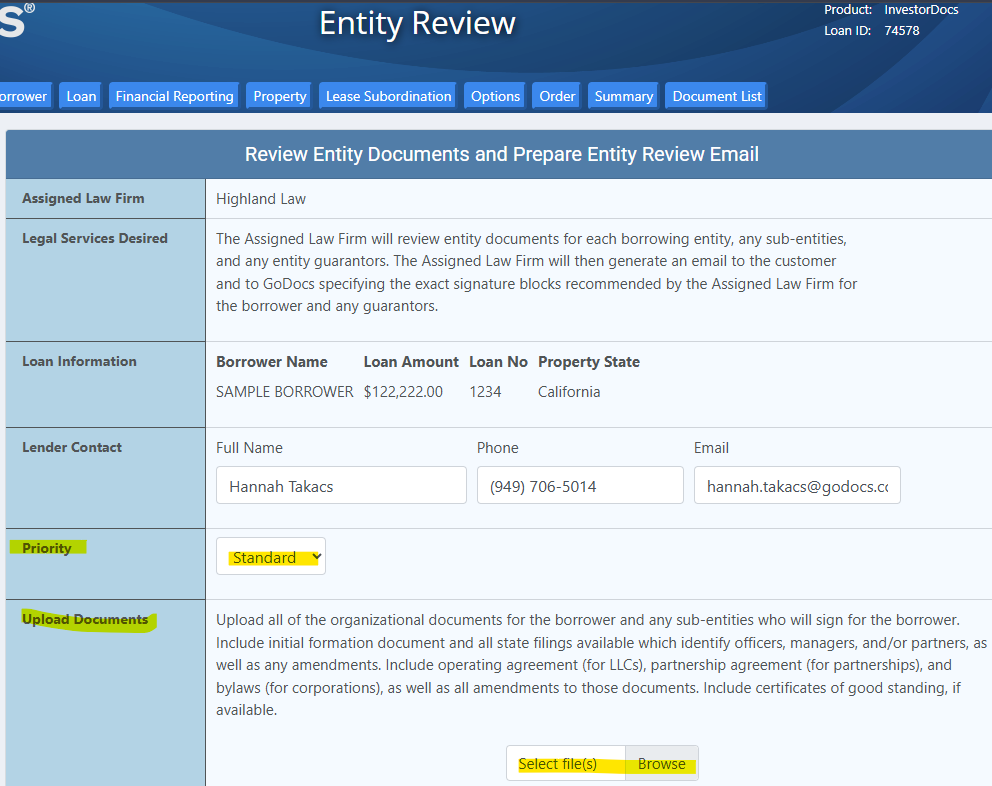Click the Loan No column header
Viewport: 992px width, 786px height.
(x=499, y=361)
